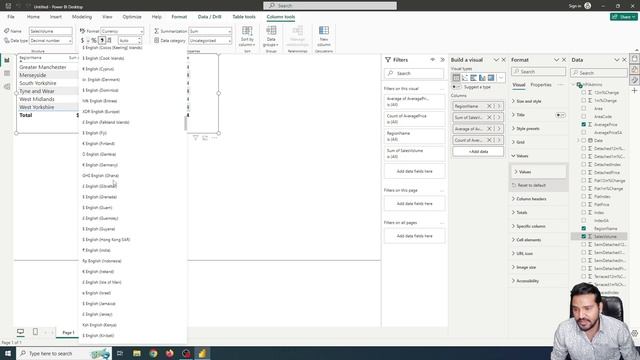This screenshot has width=640, height=360.
Task: Toggle Filters pane visibility eye icon
Action: (x=433, y=60)
